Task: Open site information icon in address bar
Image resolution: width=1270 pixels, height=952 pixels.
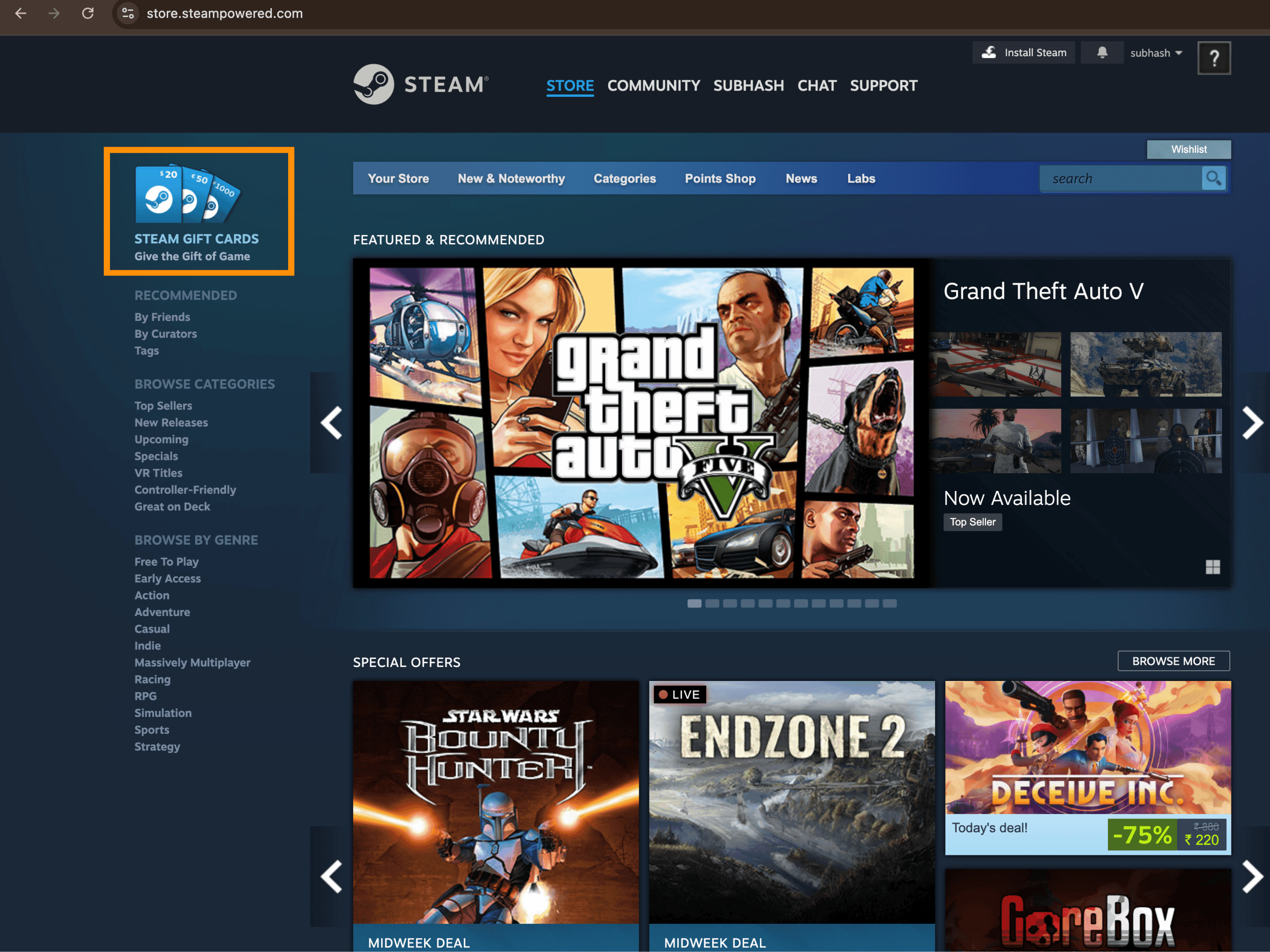Action: 128,13
